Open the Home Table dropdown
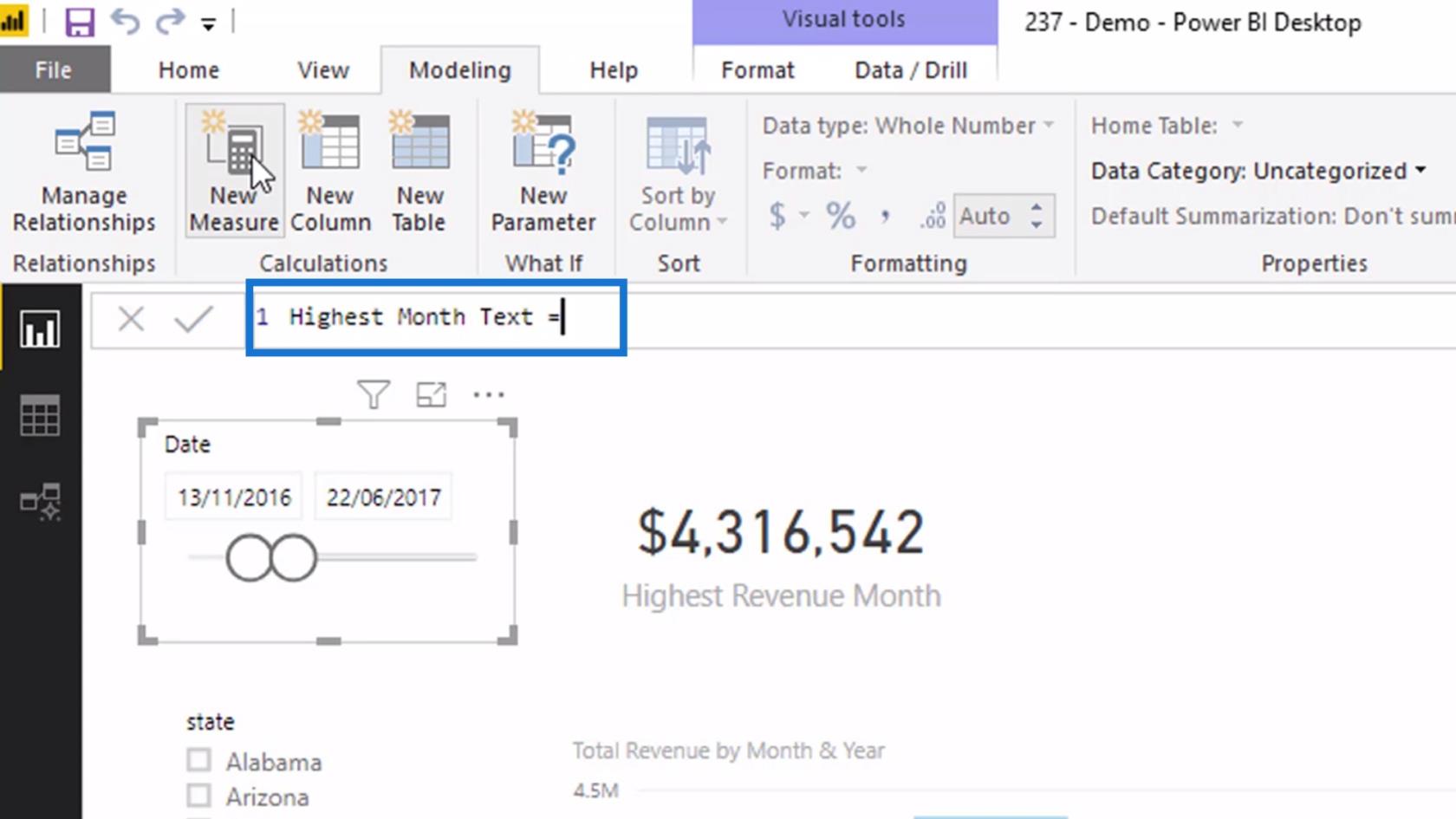1456x819 pixels. [1167, 126]
